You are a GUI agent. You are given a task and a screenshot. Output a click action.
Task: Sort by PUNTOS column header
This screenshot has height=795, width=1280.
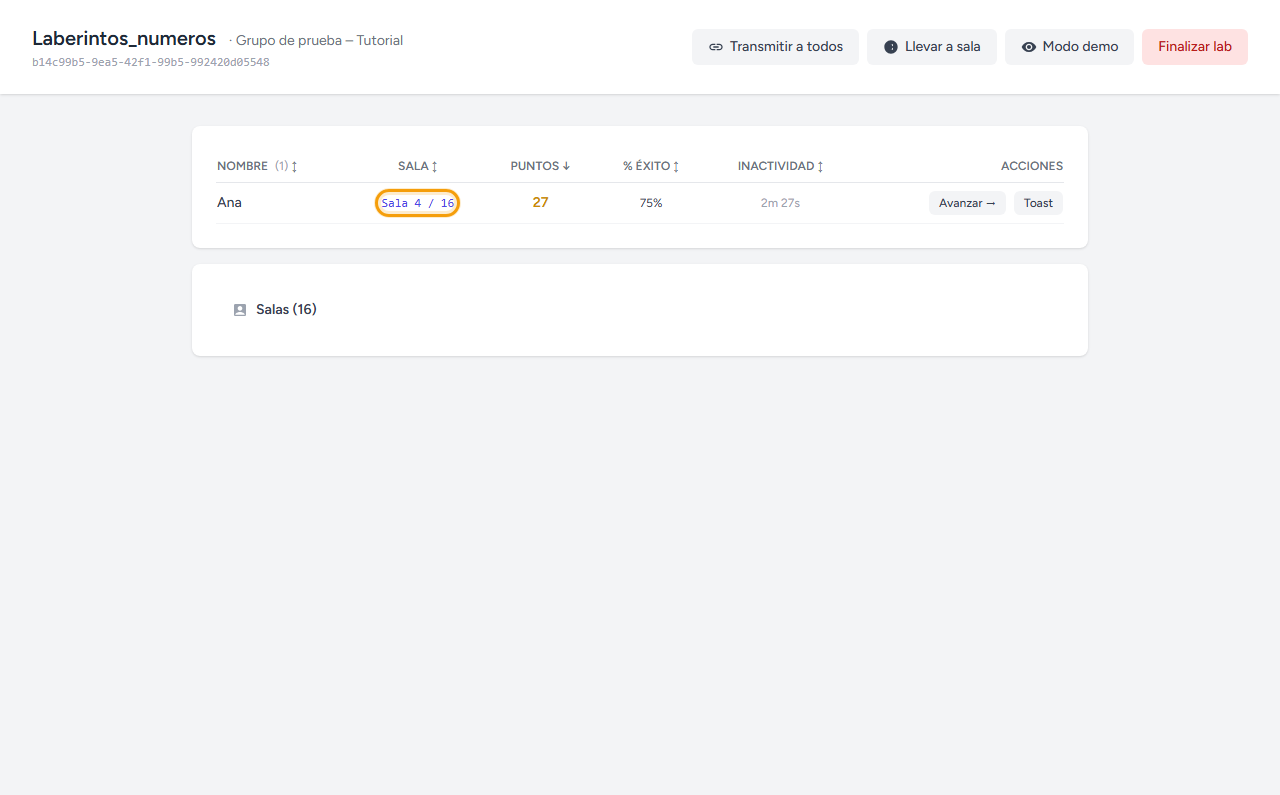pyautogui.click(x=540, y=166)
